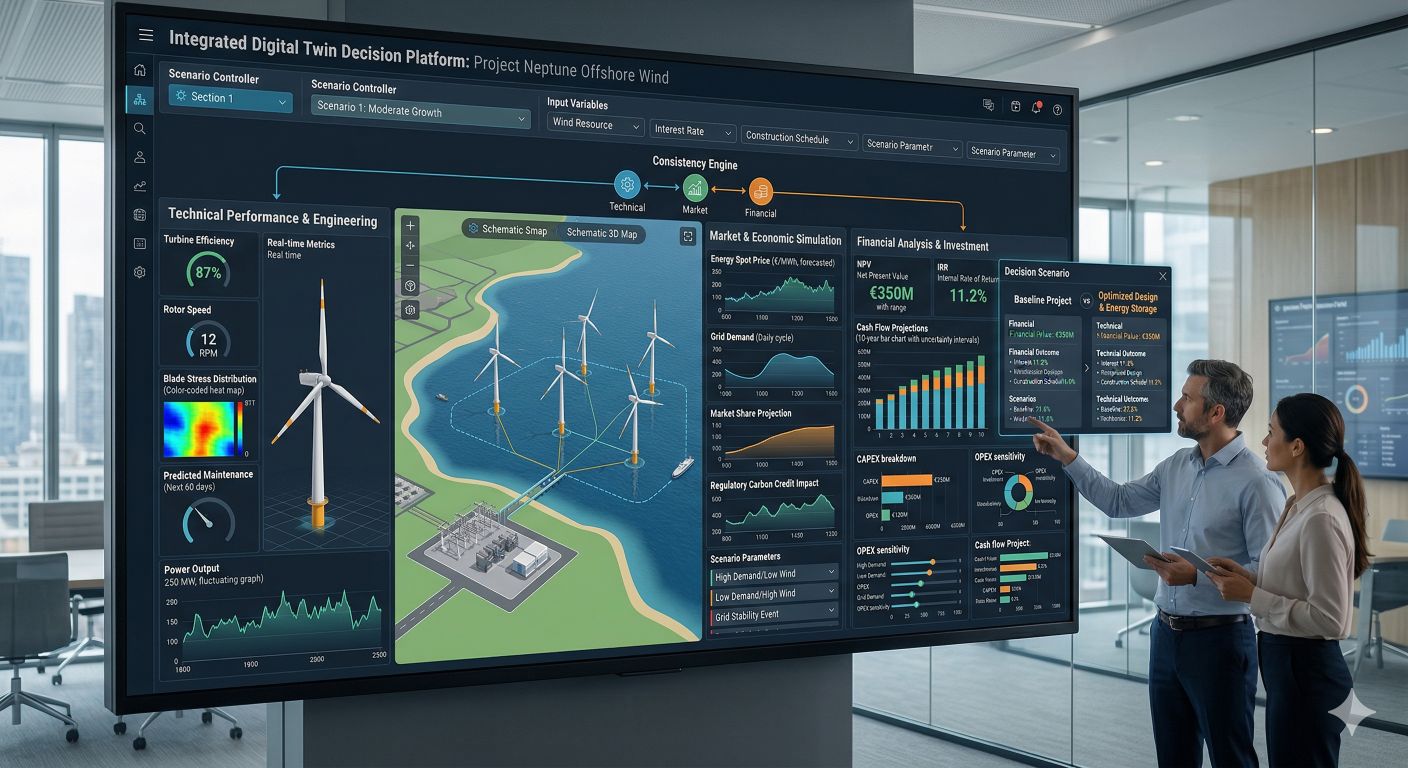Click the Financial node icon
The height and width of the screenshot is (768, 1408).
(761, 191)
